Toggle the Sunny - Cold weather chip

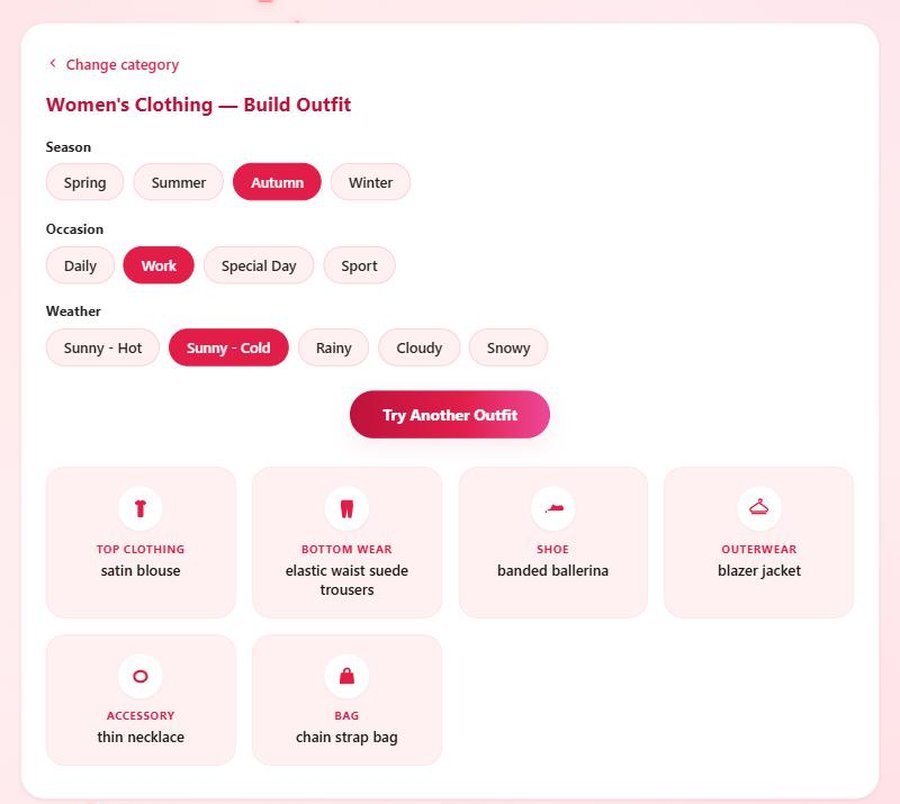tap(228, 348)
